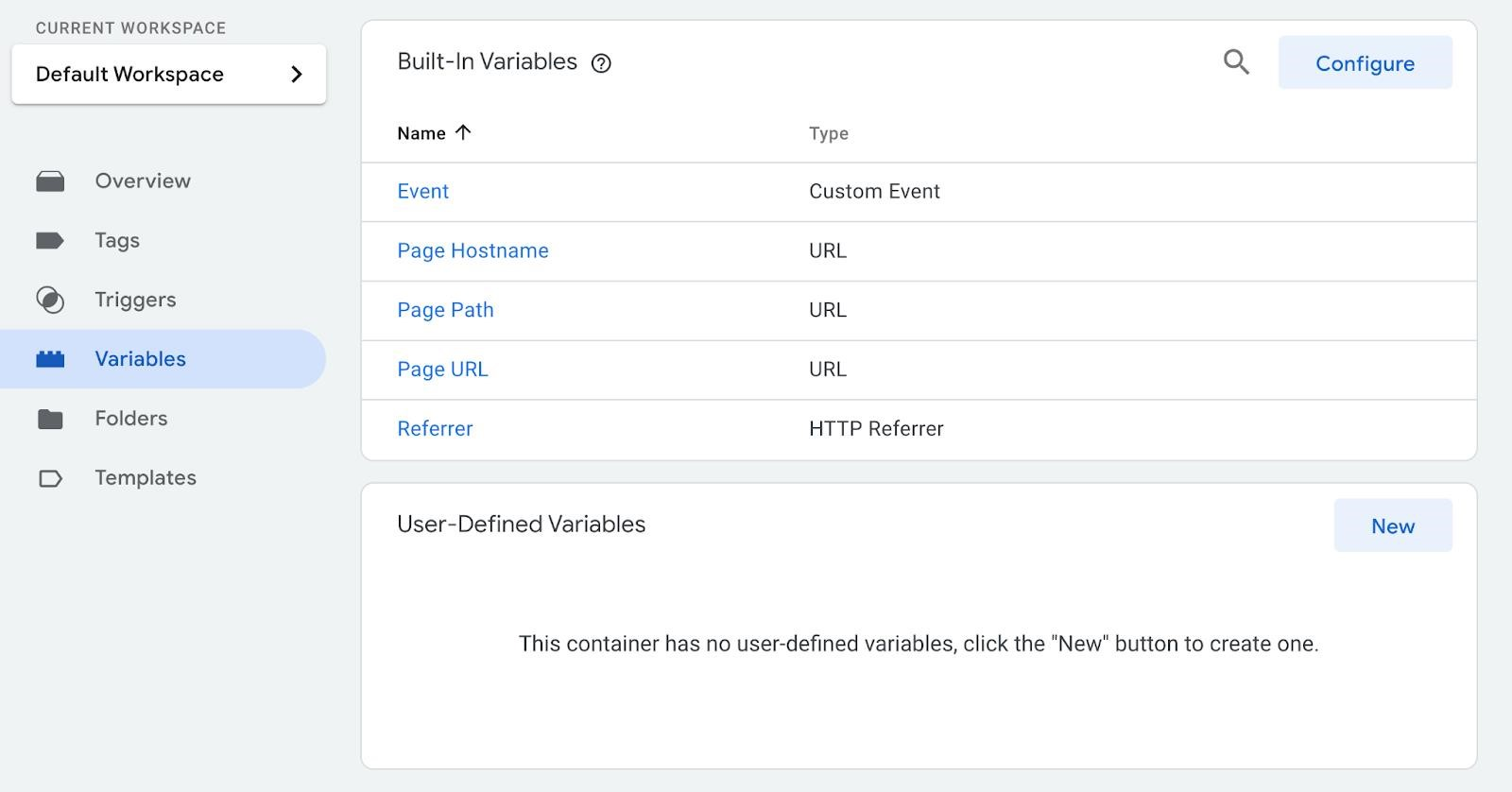The height and width of the screenshot is (792, 1512).
Task: Open the Triggers section
Action: pyautogui.click(x=135, y=300)
